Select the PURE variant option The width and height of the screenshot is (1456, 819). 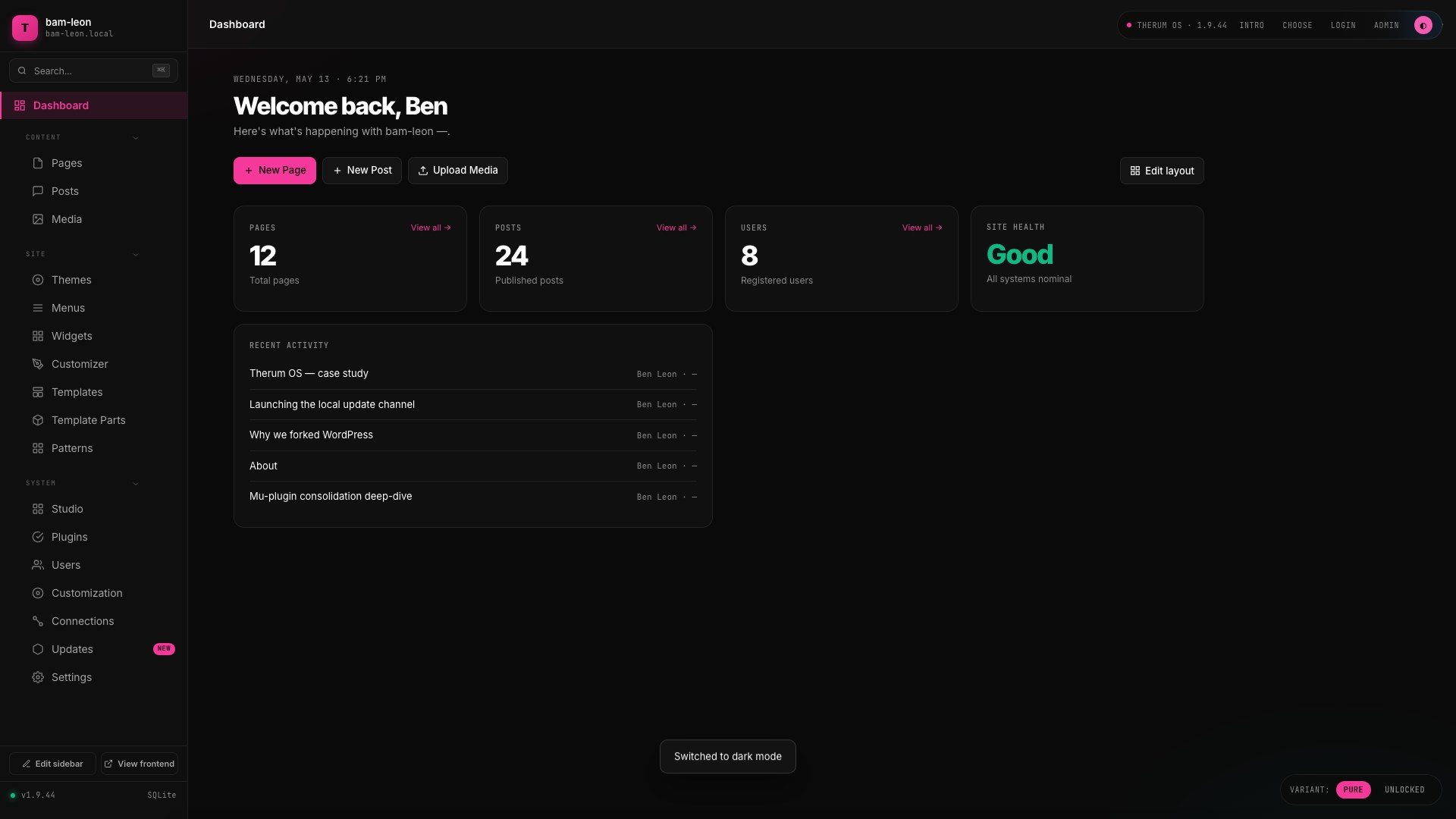coord(1353,789)
